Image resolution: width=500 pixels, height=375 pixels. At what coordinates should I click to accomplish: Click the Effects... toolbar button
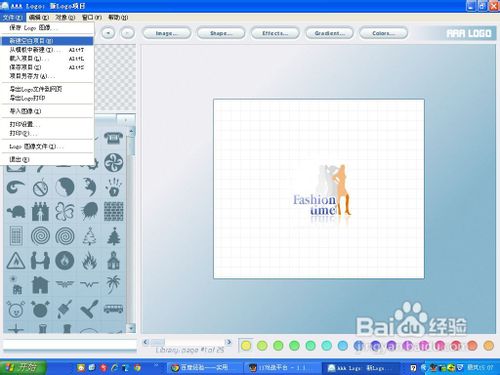(275, 33)
